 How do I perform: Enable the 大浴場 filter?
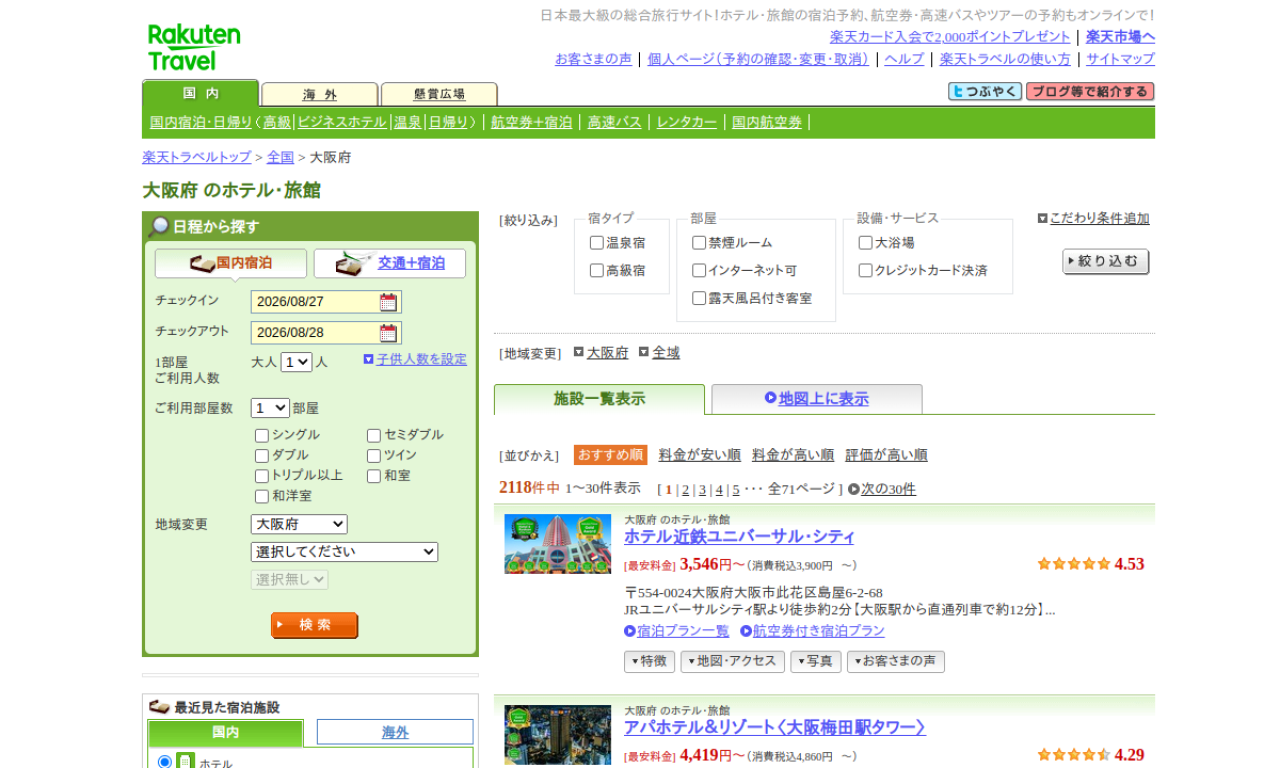866,243
